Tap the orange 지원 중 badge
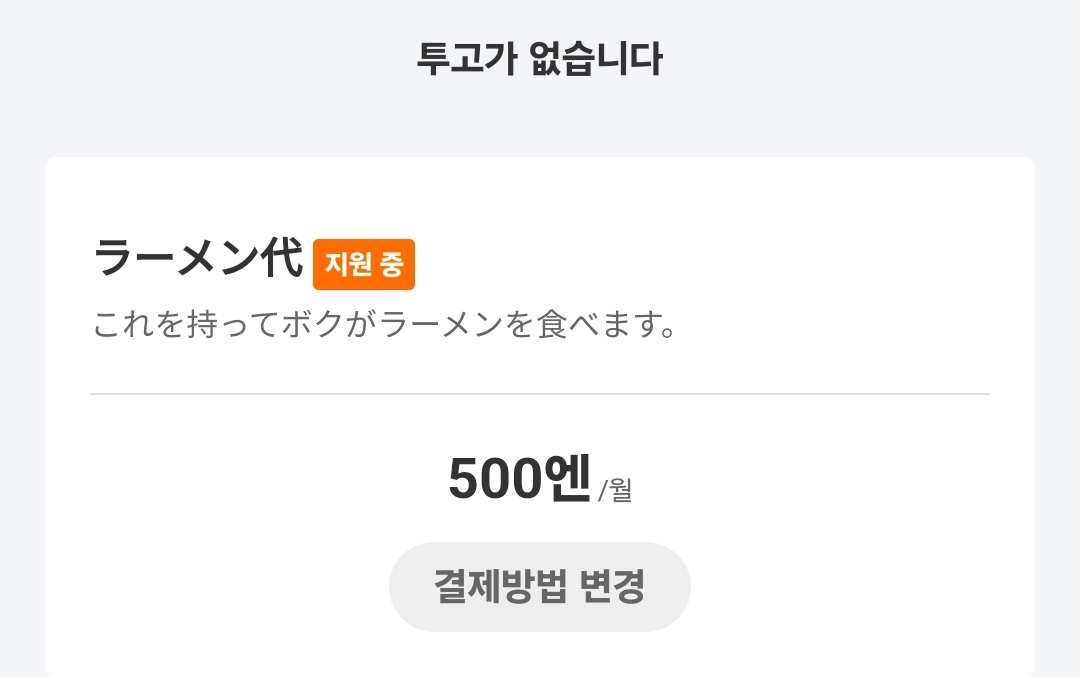Image resolution: width=1080 pixels, height=677 pixels. coord(364,264)
